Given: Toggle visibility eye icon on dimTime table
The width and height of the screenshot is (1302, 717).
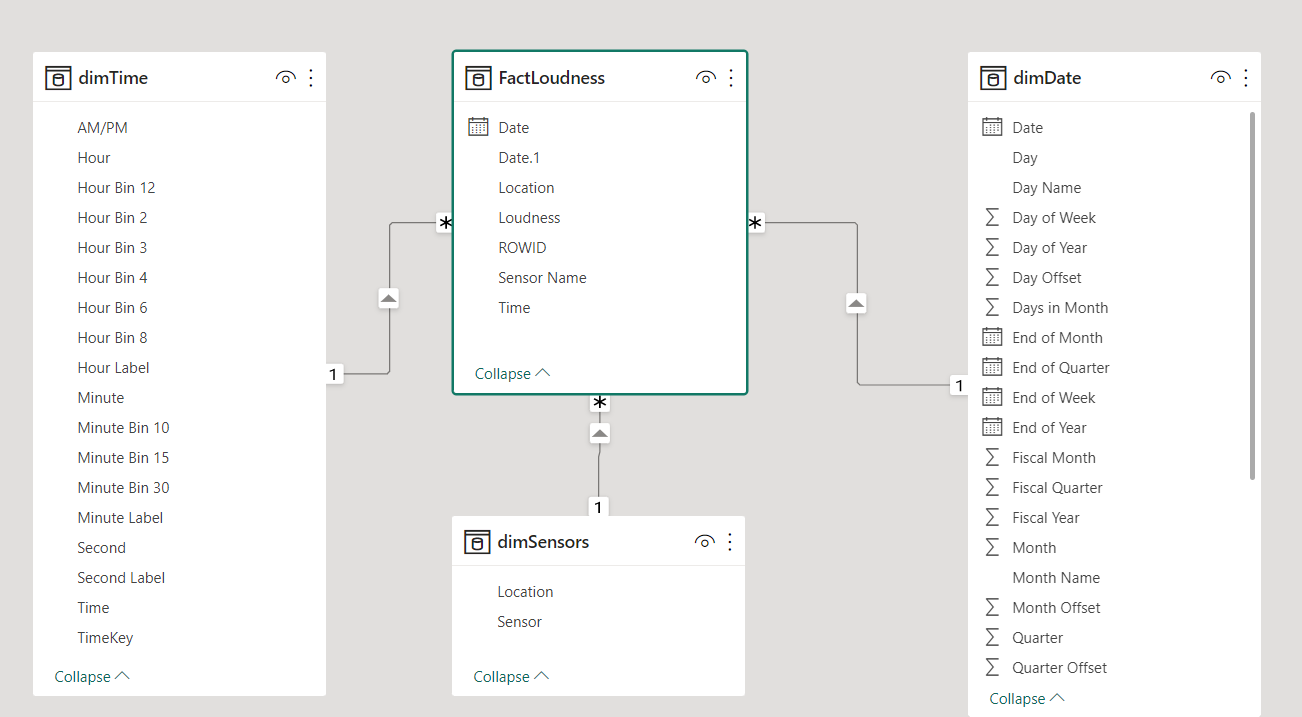Looking at the screenshot, I should 286,78.
